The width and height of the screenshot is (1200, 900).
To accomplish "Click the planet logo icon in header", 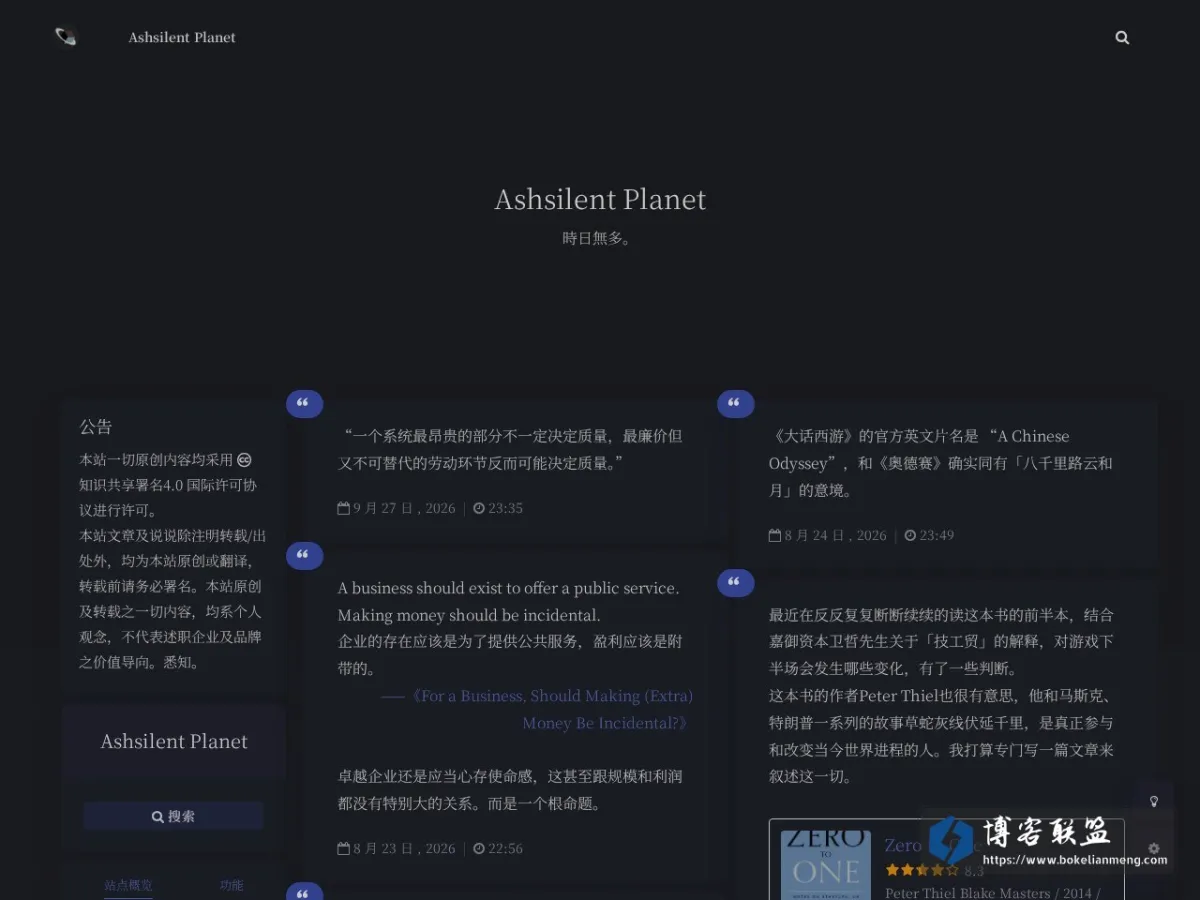I will click(66, 37).
